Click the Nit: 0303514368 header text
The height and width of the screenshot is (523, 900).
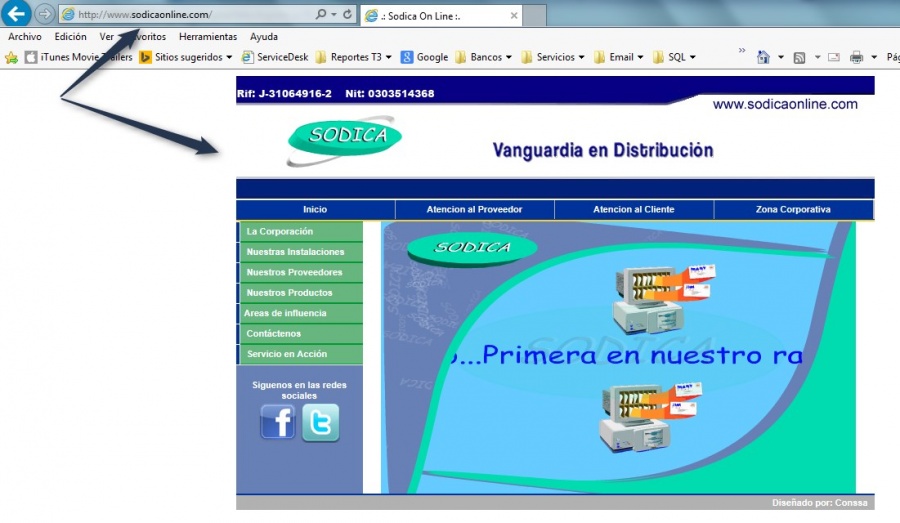click(x=390, y=94)
